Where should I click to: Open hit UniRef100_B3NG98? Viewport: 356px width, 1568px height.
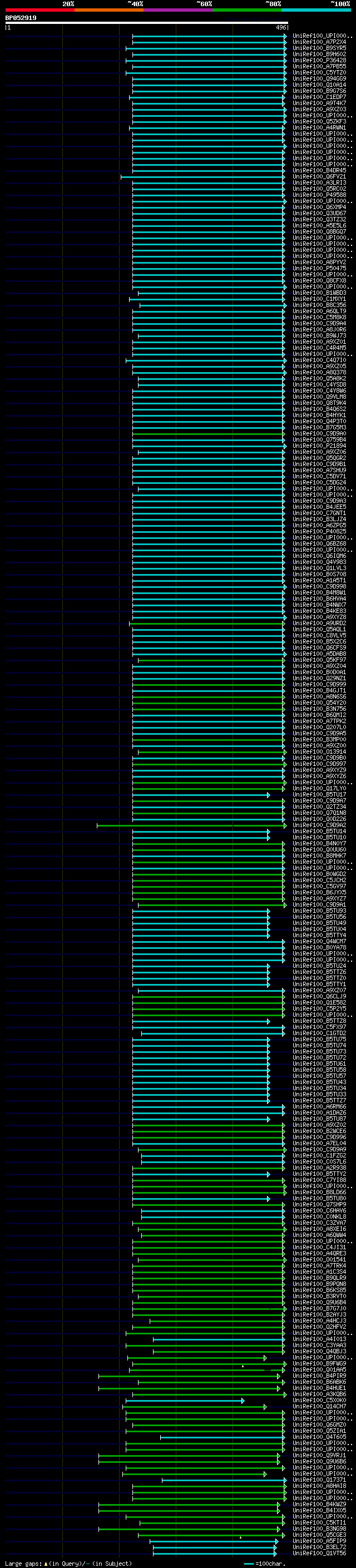click(319, 1529)
